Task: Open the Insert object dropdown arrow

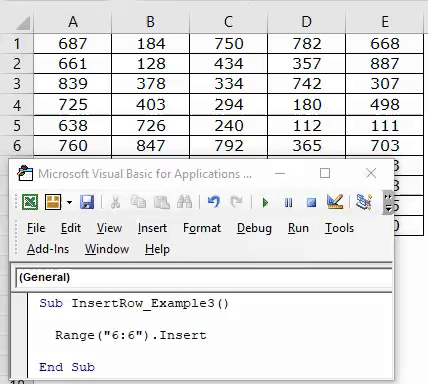Action: click(69, 202)
